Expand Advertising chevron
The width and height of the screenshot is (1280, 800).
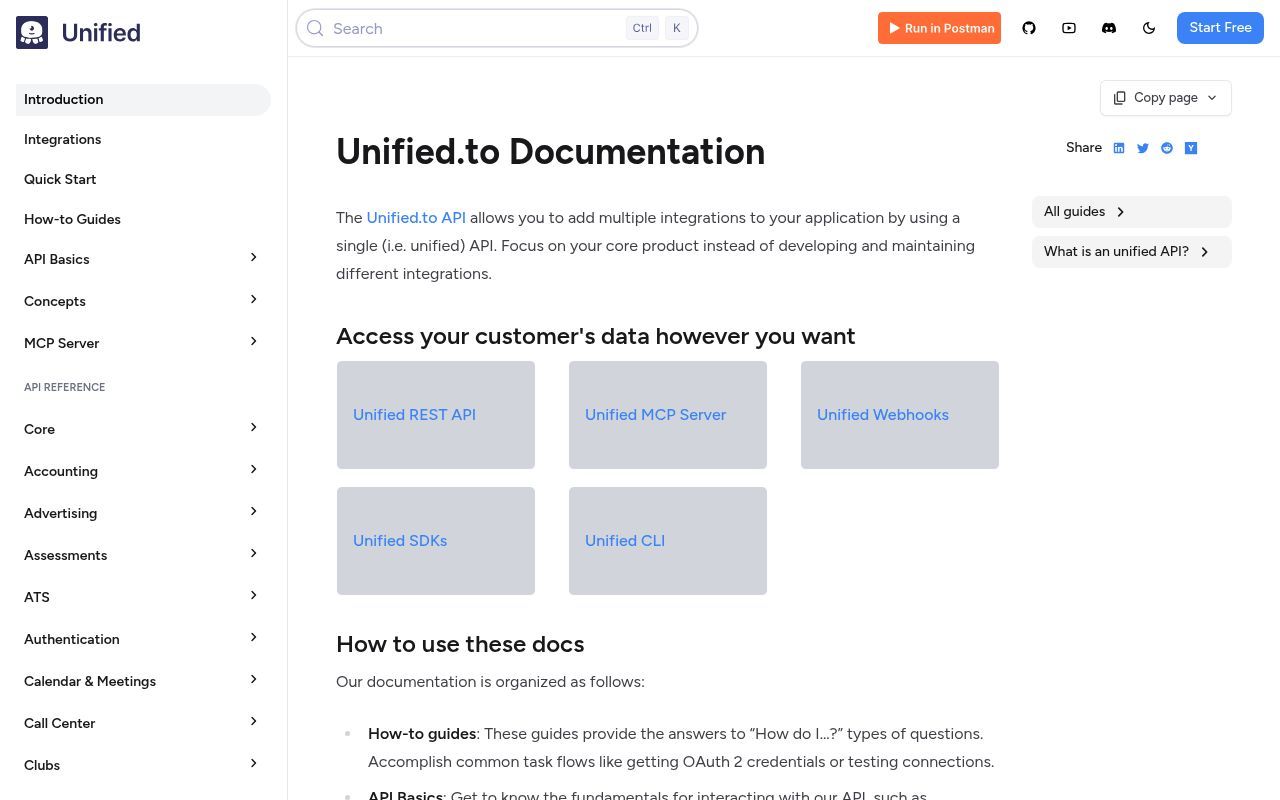click(253, 512)
